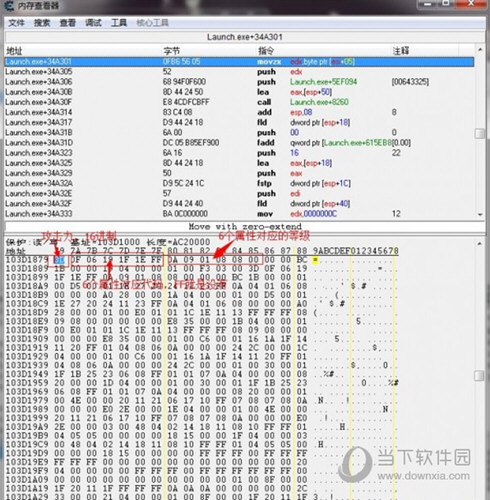The width and height of the screenshot is (490, 500).
Task: Click hex row address 103D18F9
Action: (27, 330)
